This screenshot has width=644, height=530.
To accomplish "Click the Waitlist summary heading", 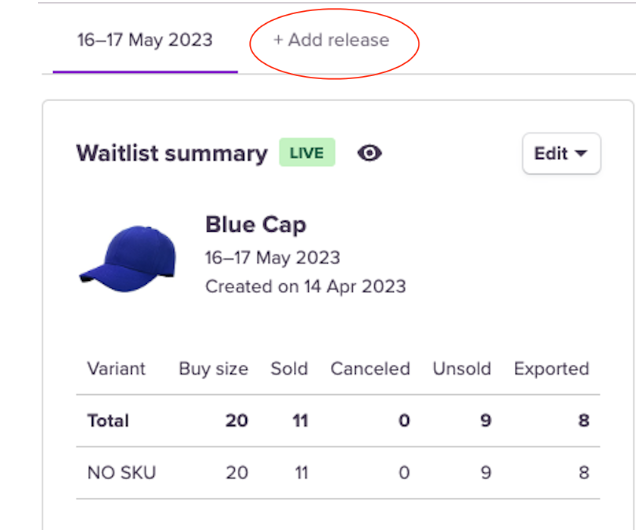I will point(172,154).
